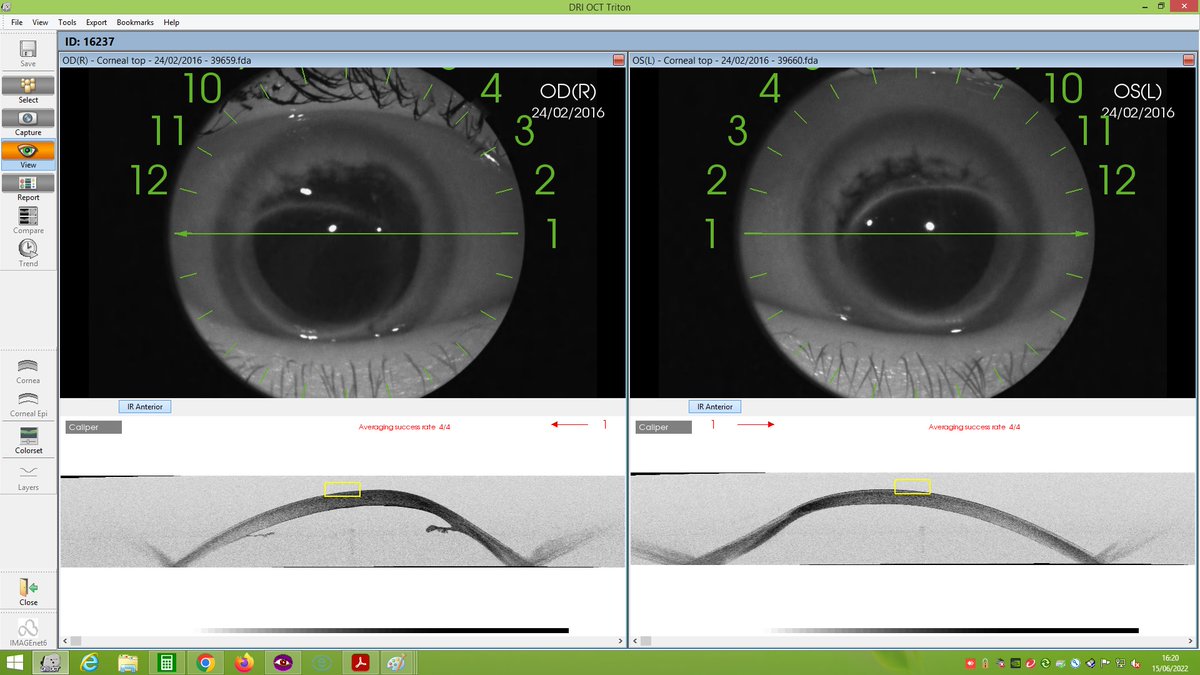1200x675 pixels.
Task: Click the OS(L) panel title 39660.fda
Action: 725,60
